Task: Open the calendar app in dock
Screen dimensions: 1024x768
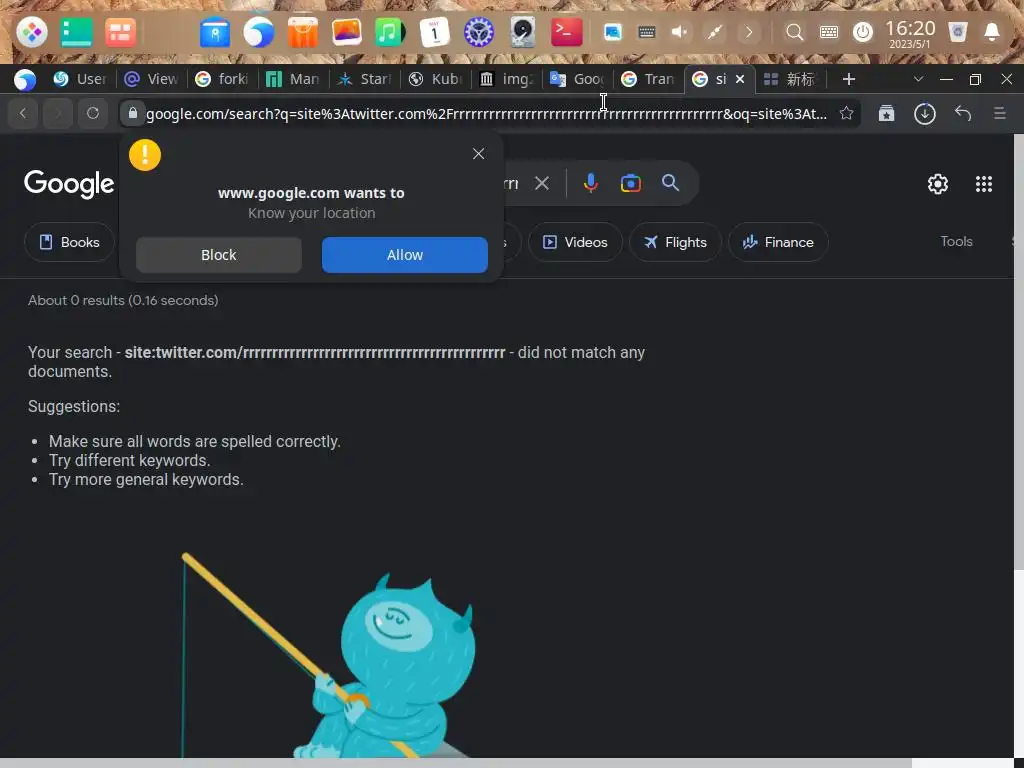Action: coord(434,32)
